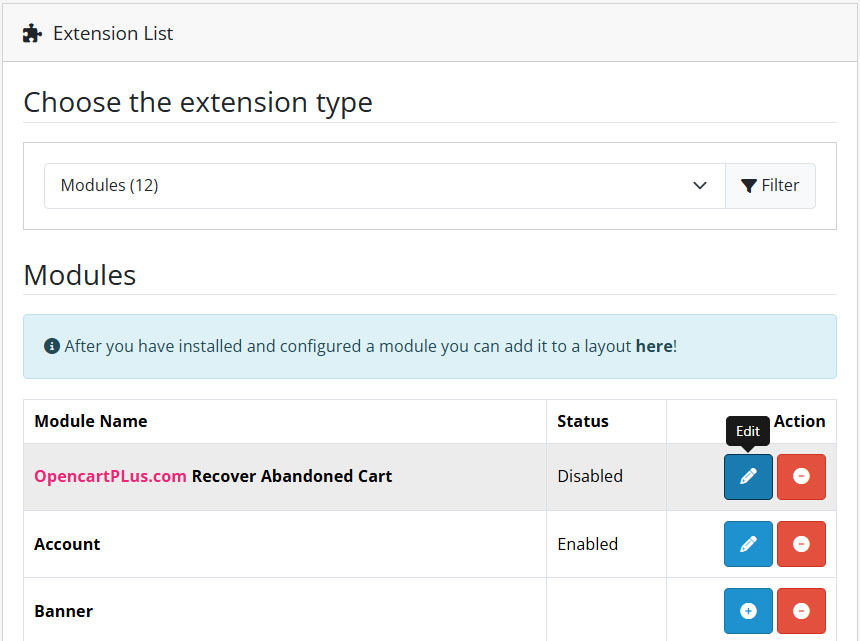Uninstall the Account module
The height and width of the screenshot is (641, 860).
(x=801, y=544)
